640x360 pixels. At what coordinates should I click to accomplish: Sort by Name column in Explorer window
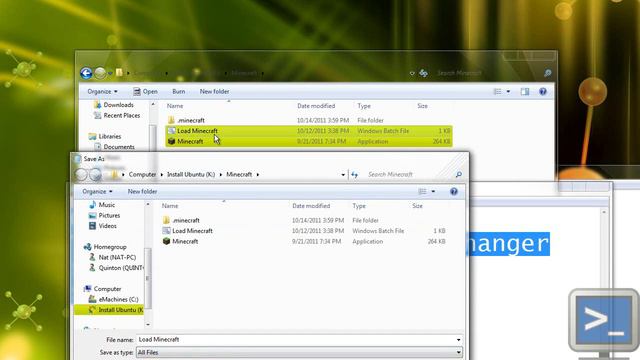click(x=175, y=106)
